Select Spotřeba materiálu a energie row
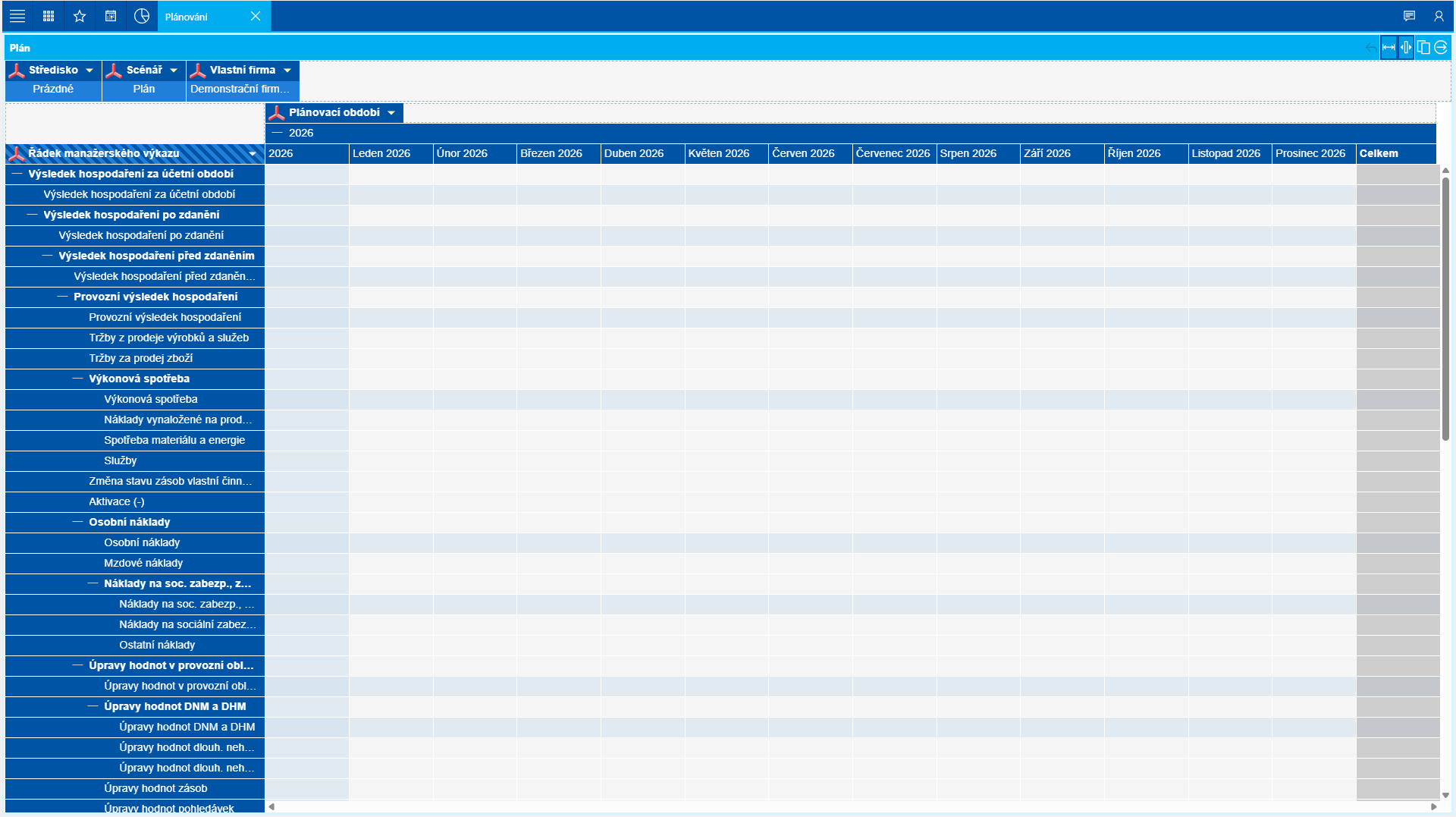This screenshot has width=1456, height=817. click(x=135, y=441)
